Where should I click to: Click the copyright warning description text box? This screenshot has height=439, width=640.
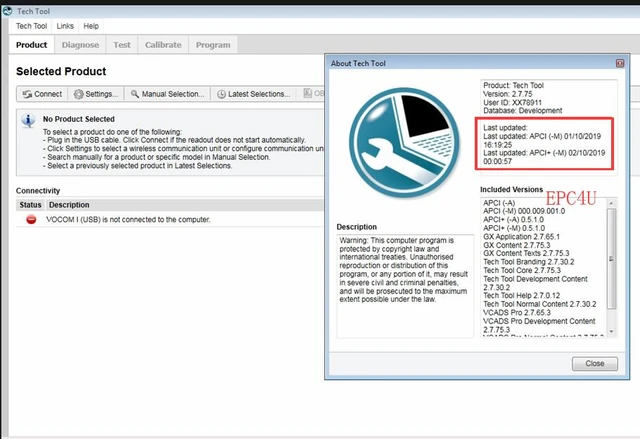(405, 286)
